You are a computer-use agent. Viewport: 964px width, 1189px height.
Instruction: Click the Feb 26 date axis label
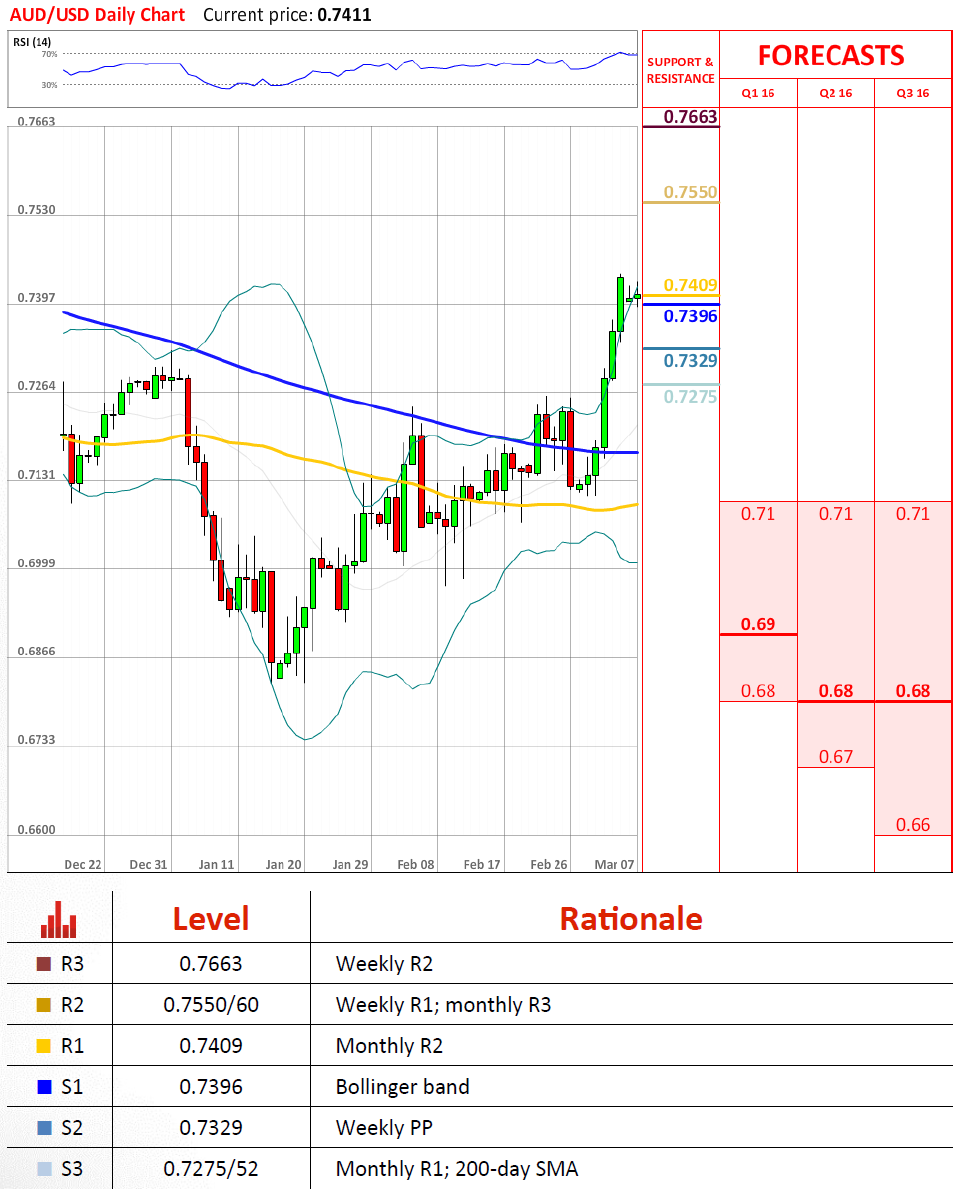(548, 864)
